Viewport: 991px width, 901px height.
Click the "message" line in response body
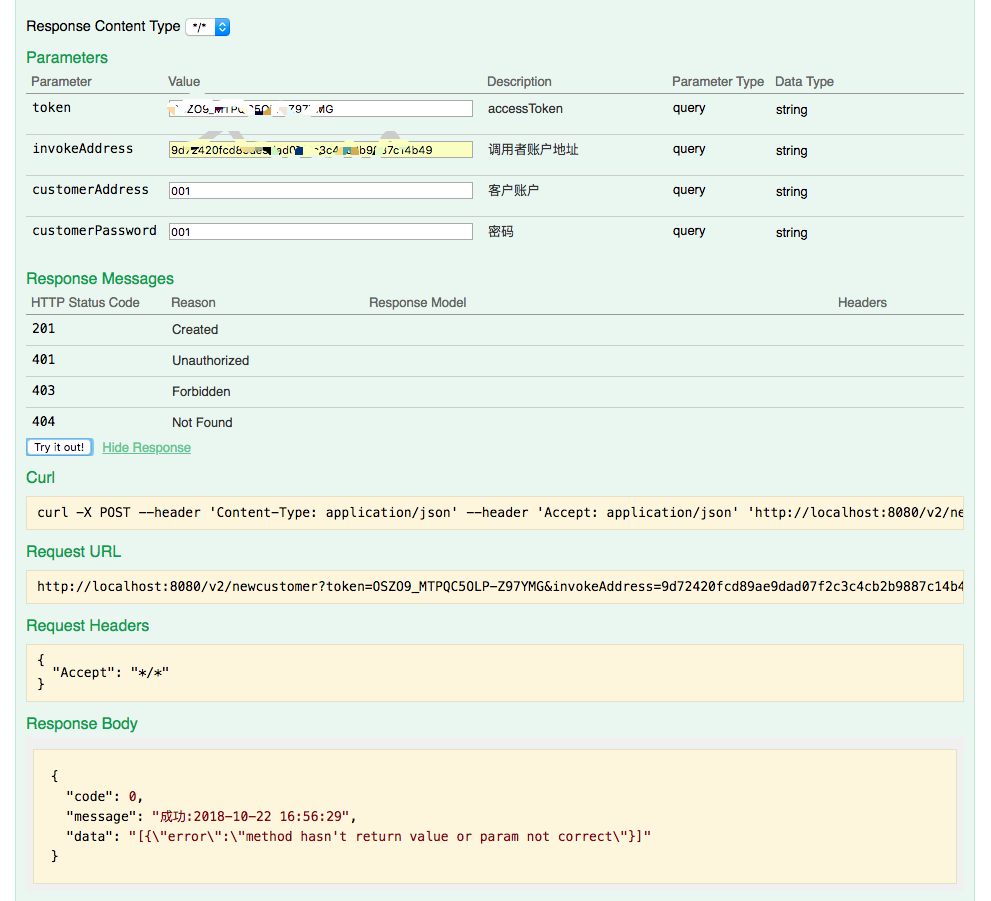coord(211,816)
